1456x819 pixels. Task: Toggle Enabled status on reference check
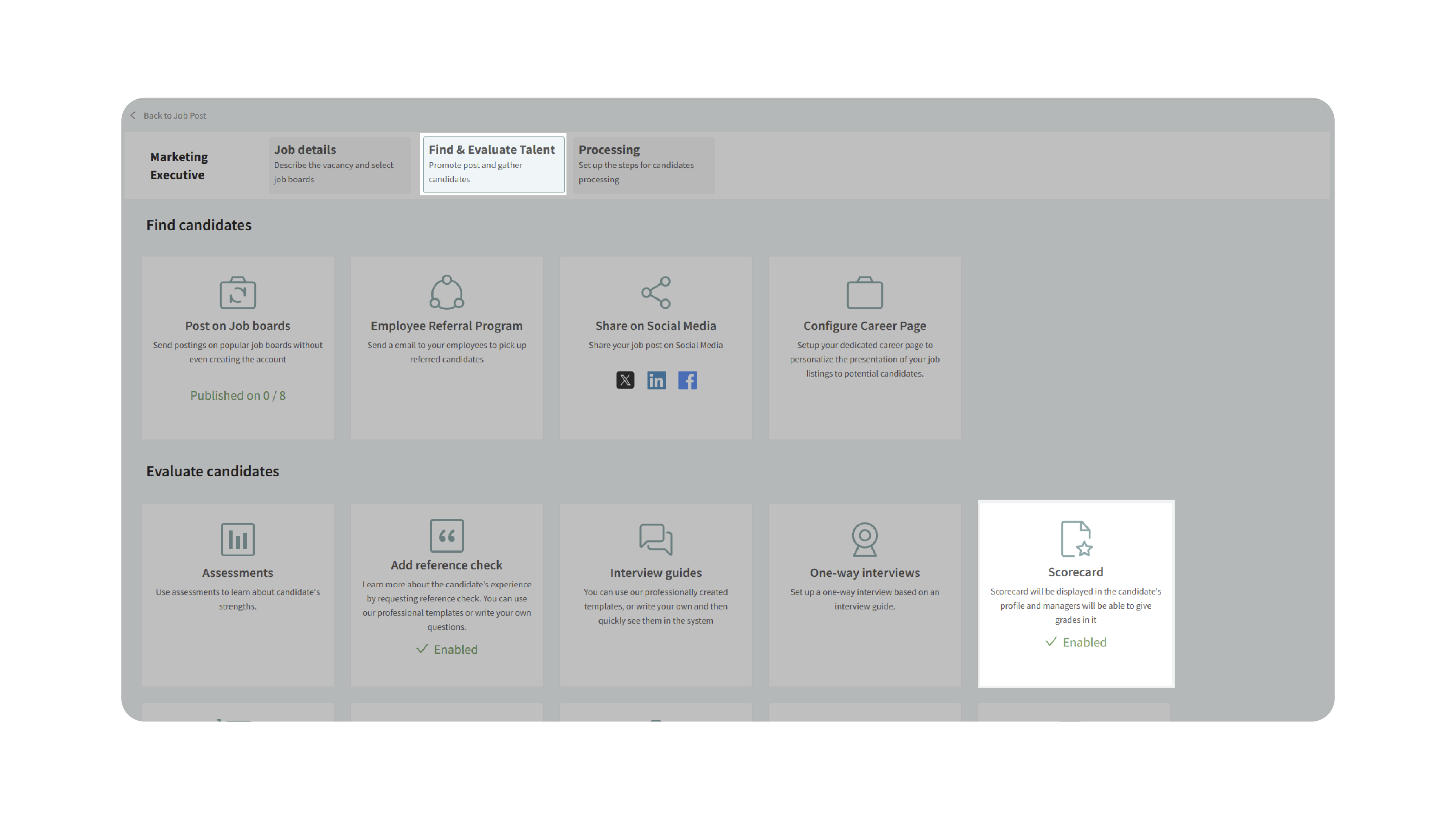447,649
